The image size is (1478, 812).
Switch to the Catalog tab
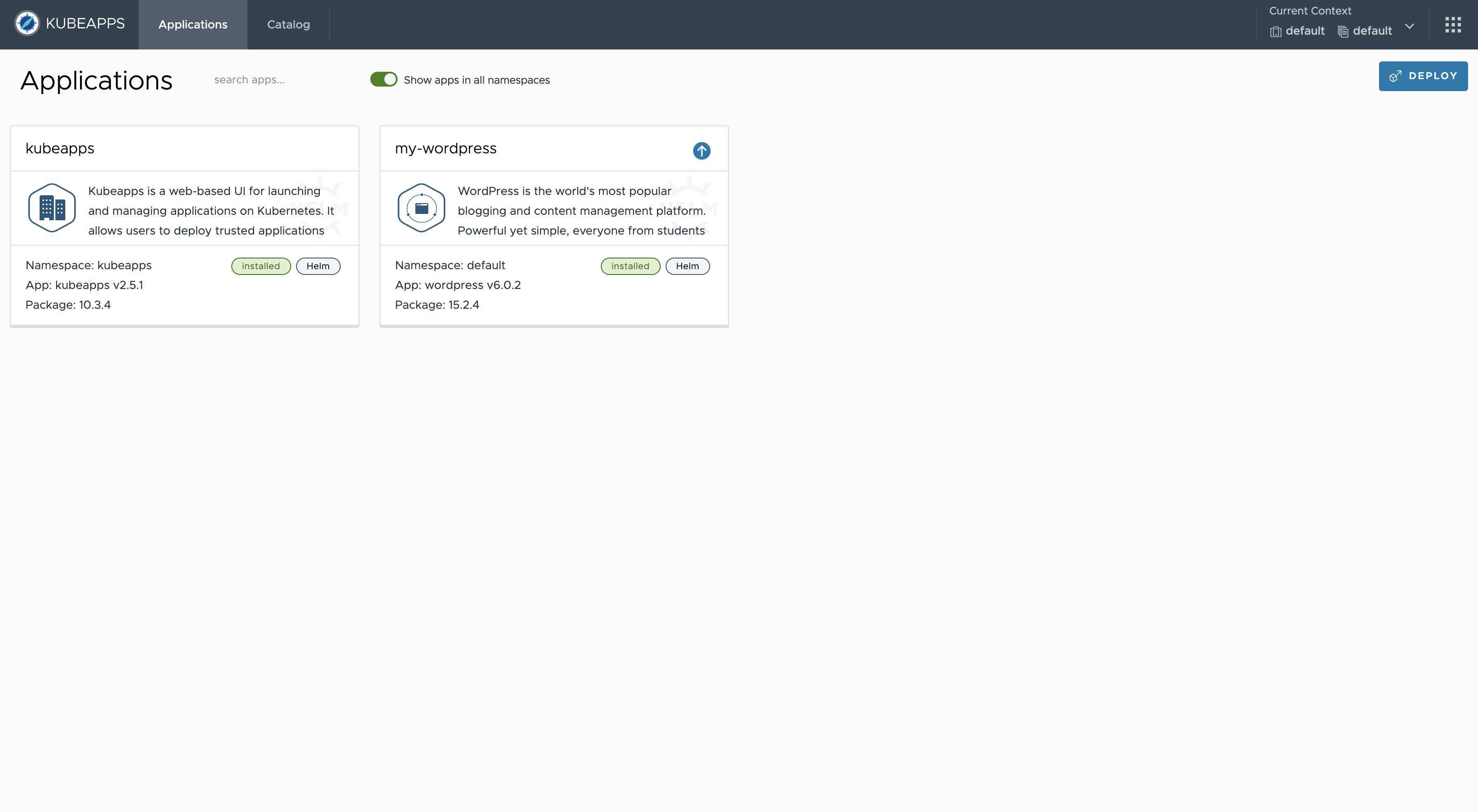[288, 25]
